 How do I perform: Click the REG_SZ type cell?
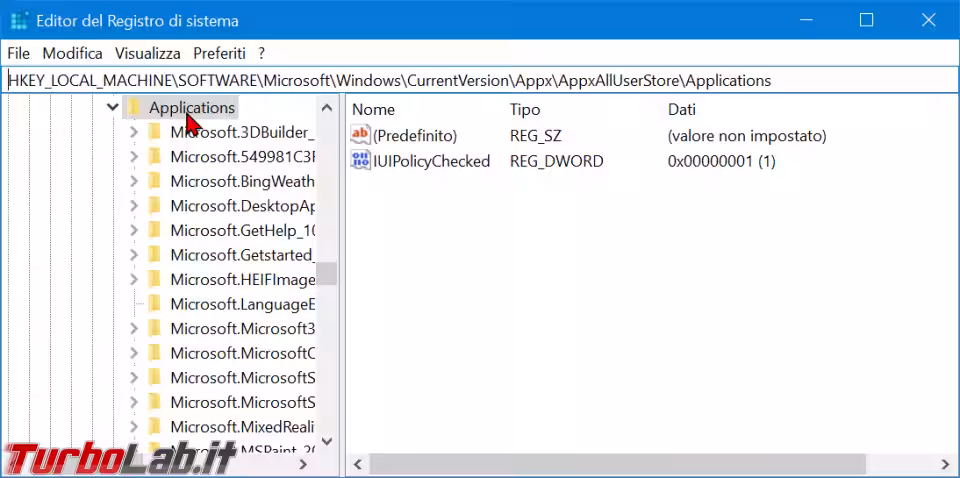535,135
